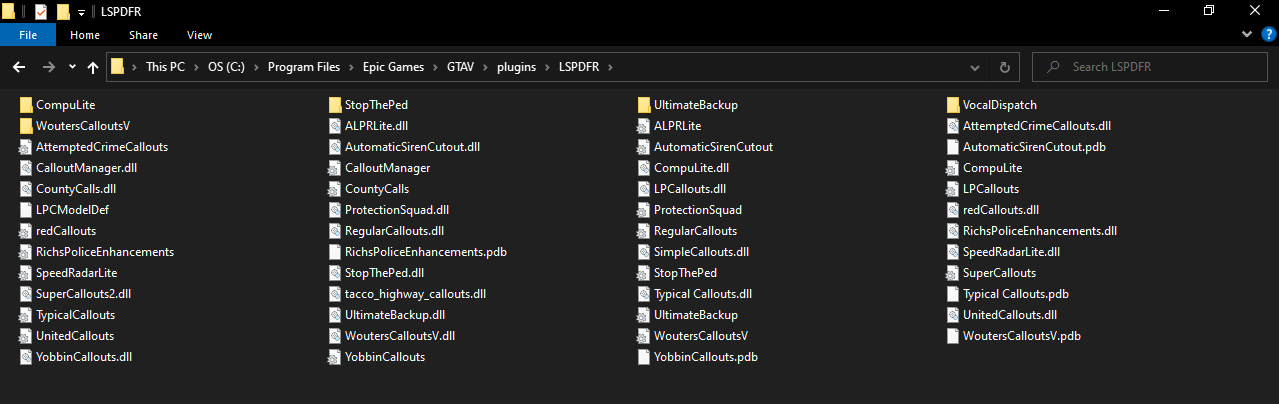Open the address bar history dropdown
1279x404 pixels.
tap(975, 67)
